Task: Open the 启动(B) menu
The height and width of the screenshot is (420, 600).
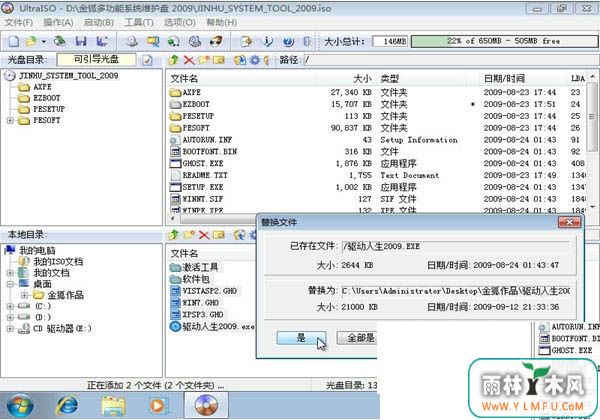Action: click(99, 22)
